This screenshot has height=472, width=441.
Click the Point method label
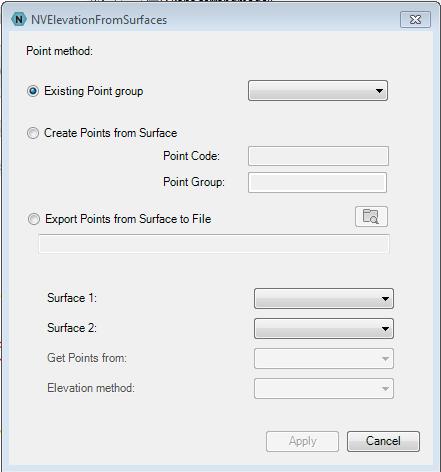[59, 51]
